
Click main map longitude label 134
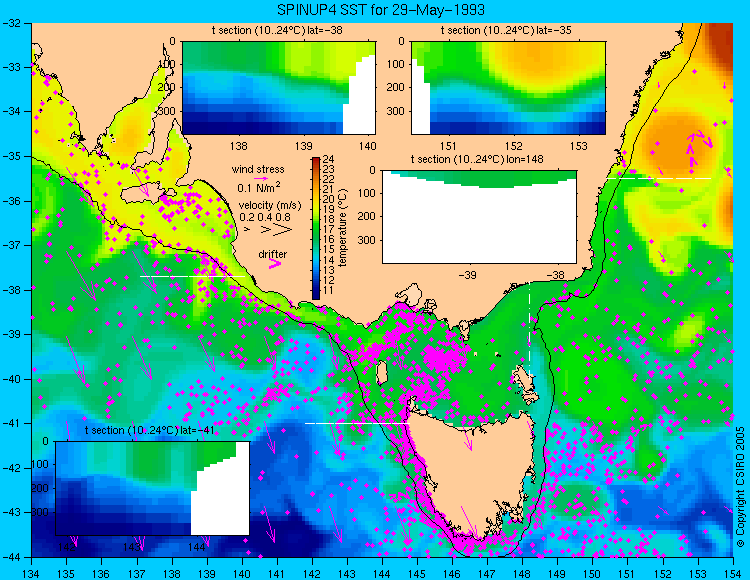click(32, 574)
